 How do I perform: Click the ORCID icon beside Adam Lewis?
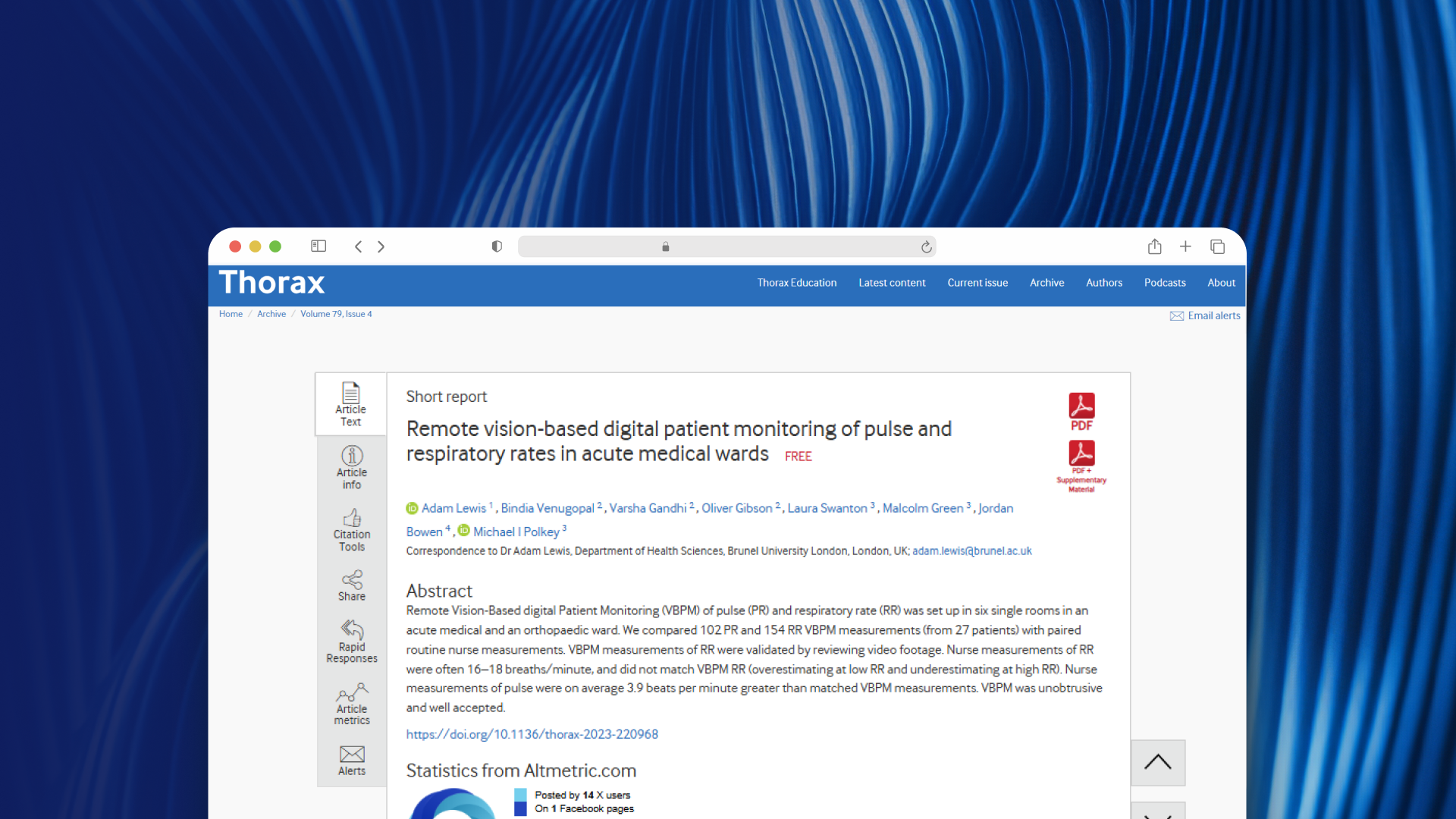[x=412, y=508]
